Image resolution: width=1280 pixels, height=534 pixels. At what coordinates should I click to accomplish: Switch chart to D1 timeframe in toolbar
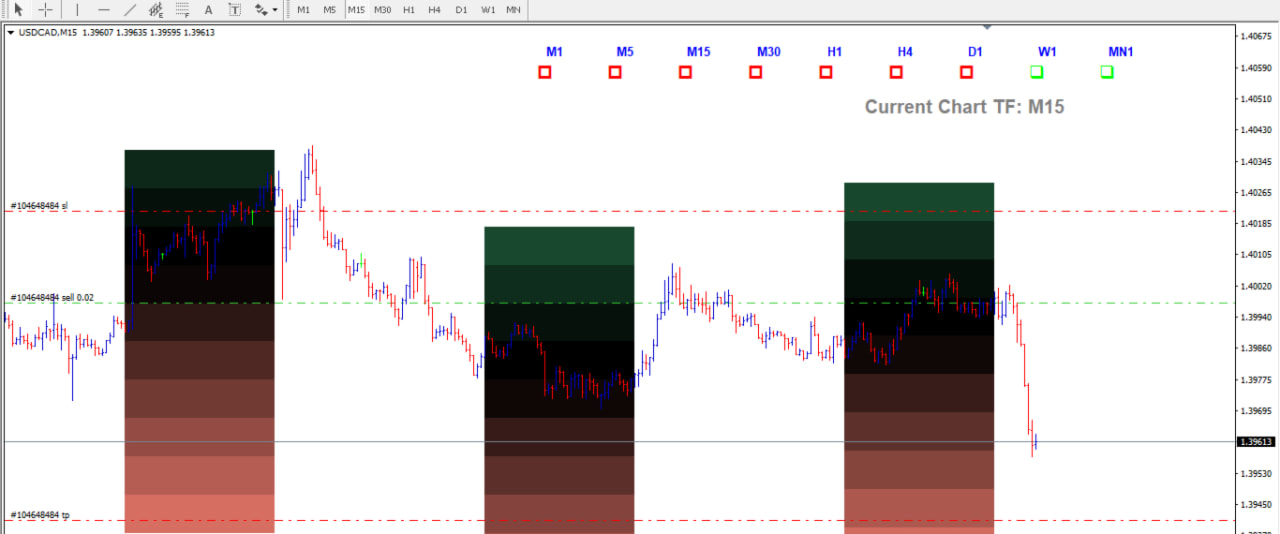460,10
